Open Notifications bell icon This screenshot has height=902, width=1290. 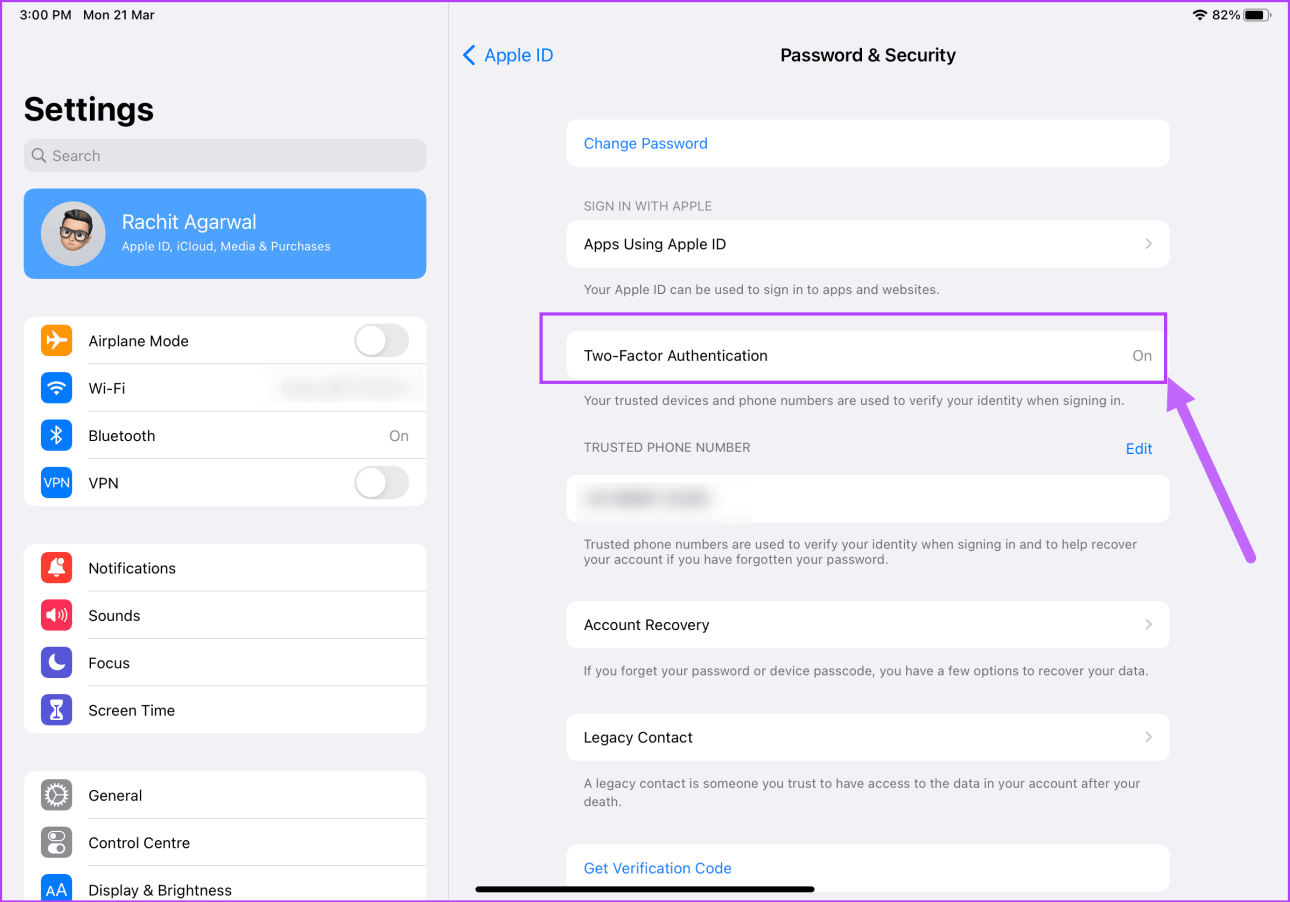click(57, 568)
